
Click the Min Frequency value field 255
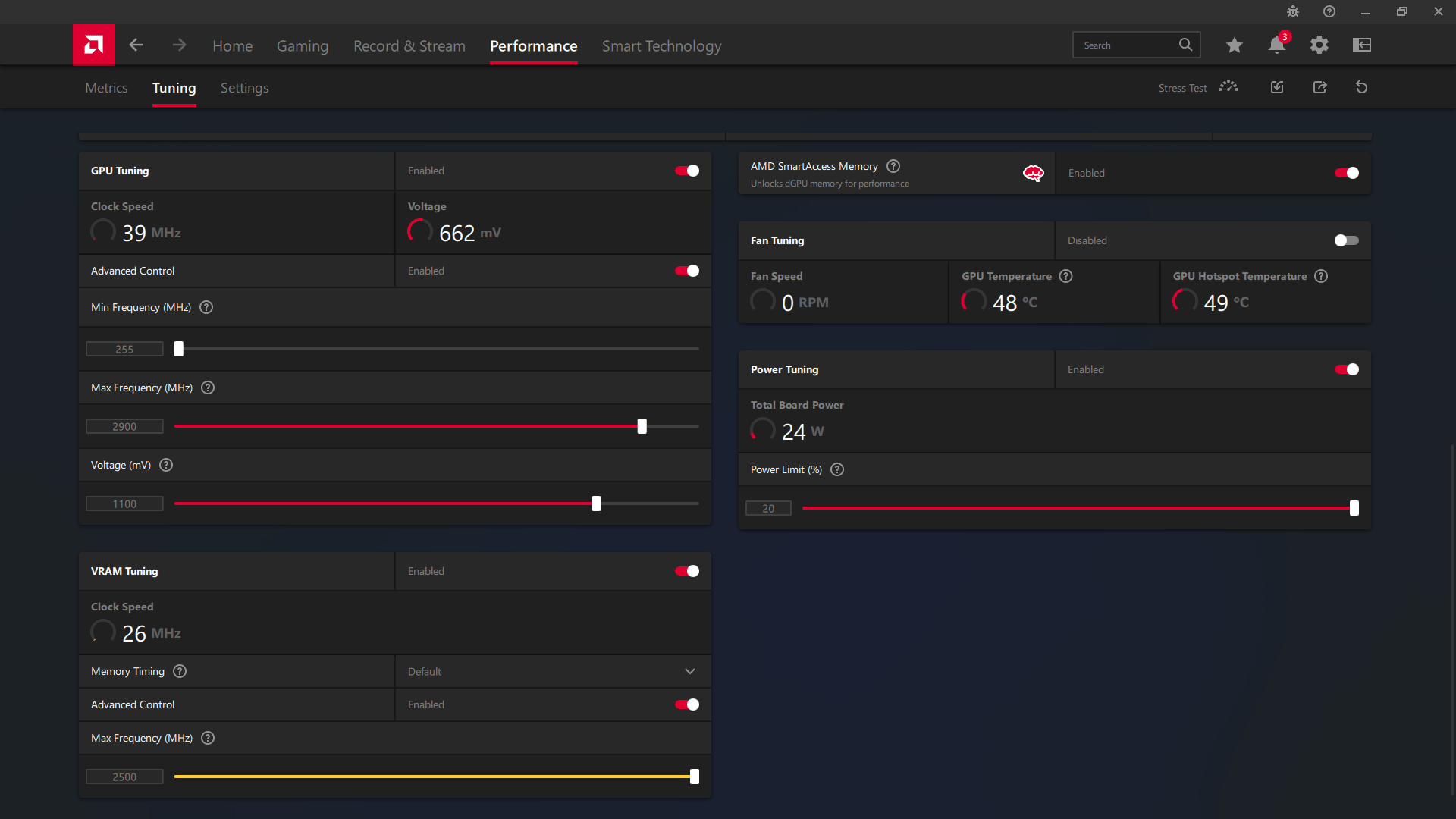pos(124,349)
